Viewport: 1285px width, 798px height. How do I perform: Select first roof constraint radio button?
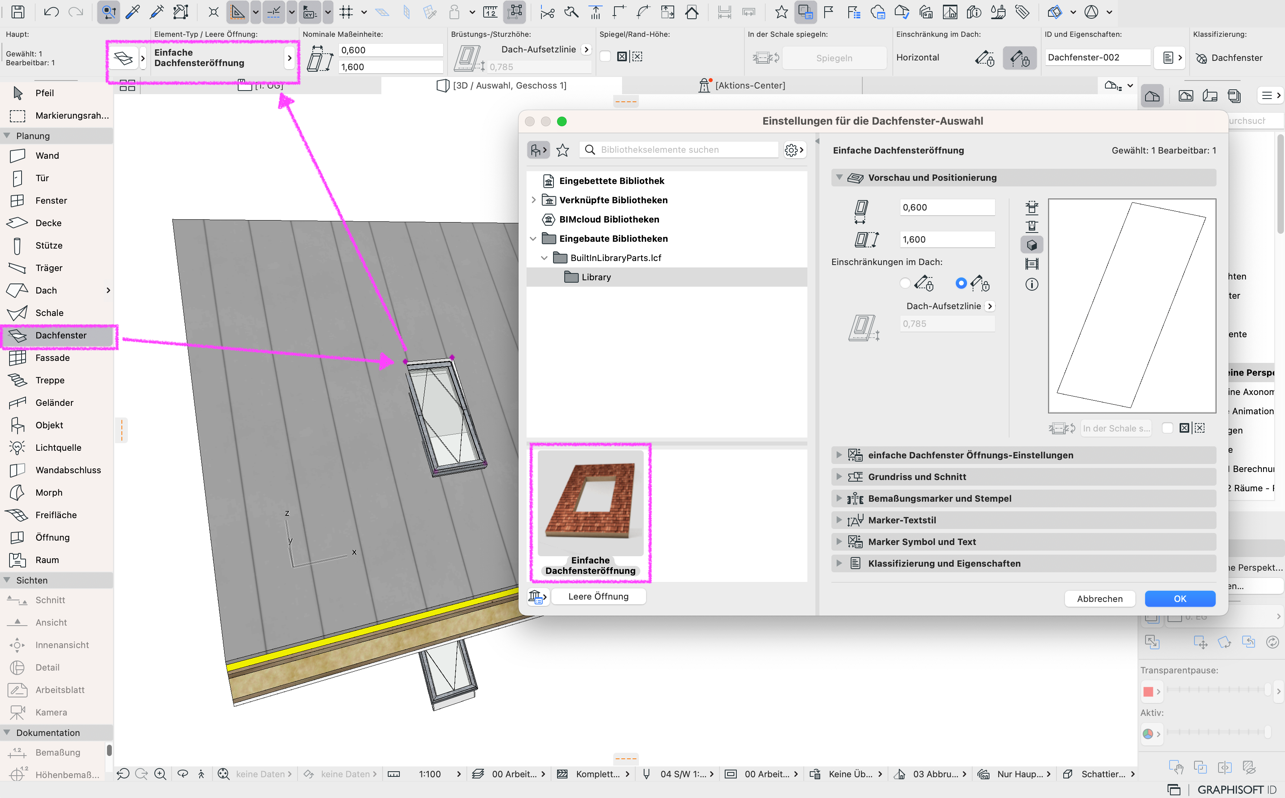(x=906, y=284)
